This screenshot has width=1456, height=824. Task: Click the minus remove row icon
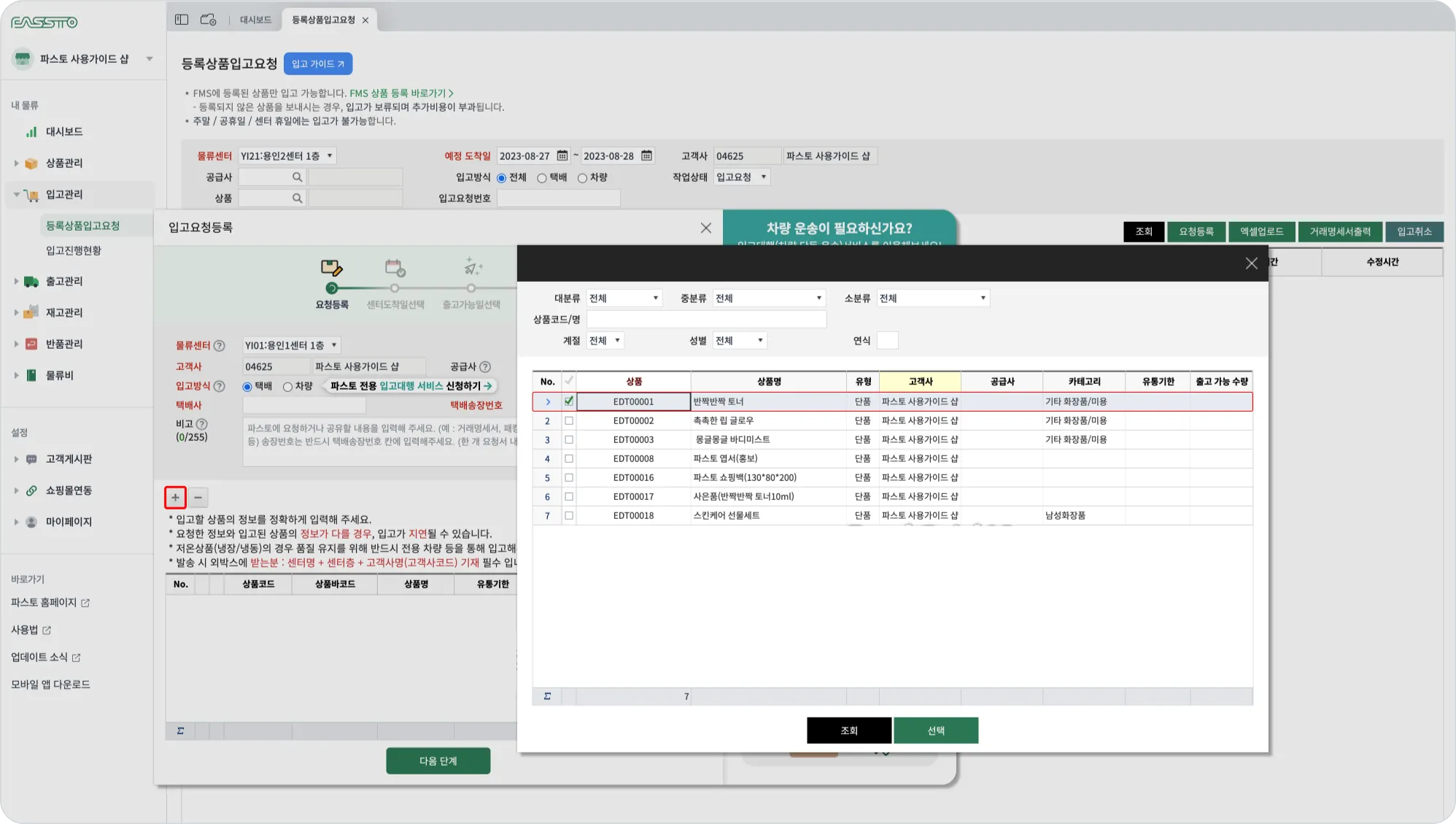tap(198, 498)
